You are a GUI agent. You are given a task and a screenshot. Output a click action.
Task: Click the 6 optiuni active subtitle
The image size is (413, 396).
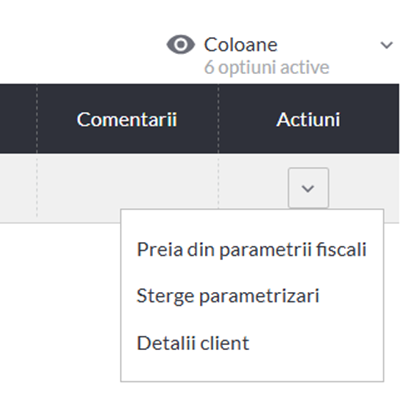[267, 67]
